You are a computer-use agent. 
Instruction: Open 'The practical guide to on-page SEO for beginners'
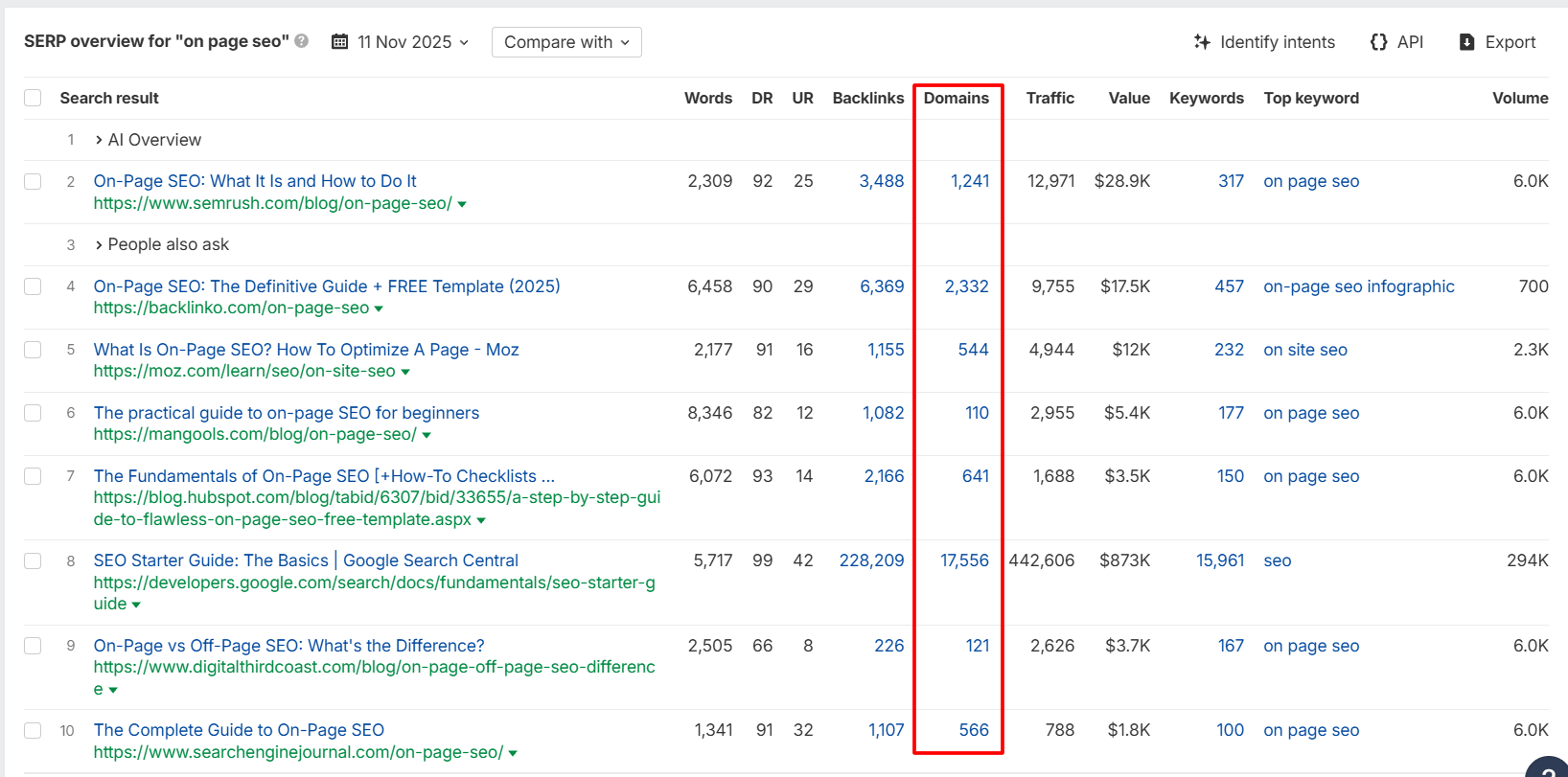click(x=287, y=413)
